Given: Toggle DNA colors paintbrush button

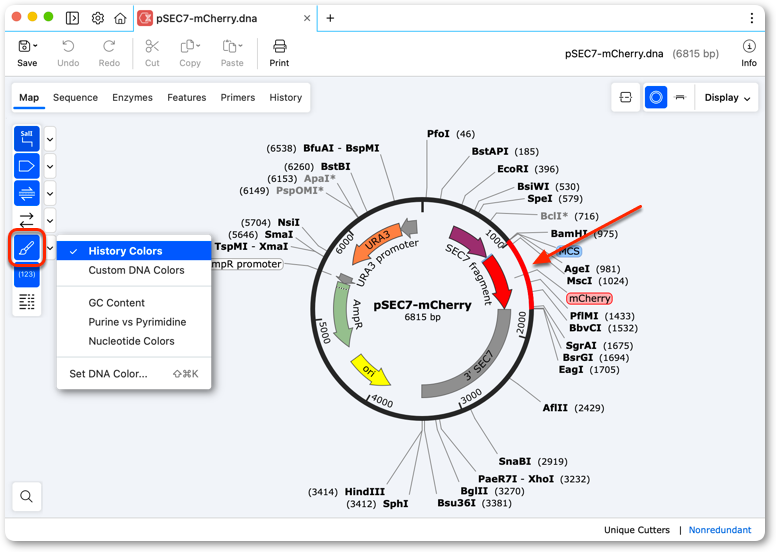Looking at the screenshot, I should tap(27, 248).
